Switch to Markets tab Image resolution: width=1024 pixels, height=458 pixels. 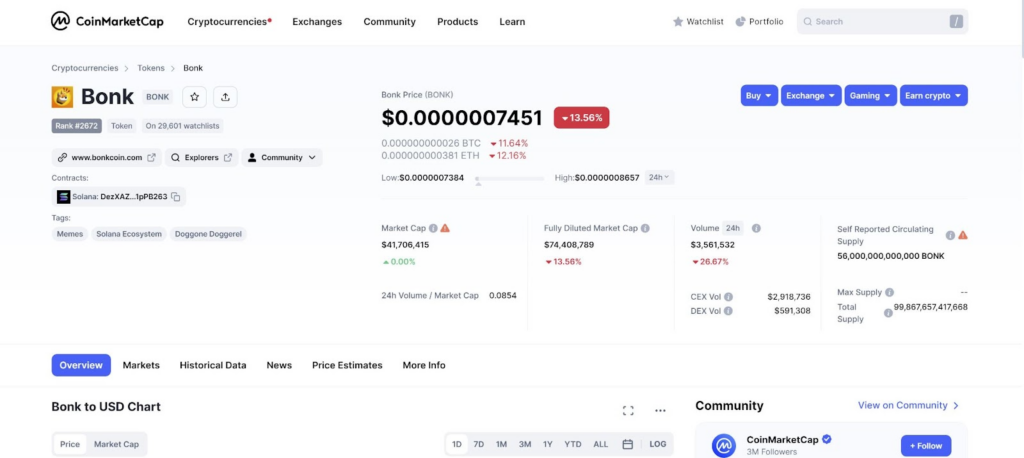click(x=141, y=365)
